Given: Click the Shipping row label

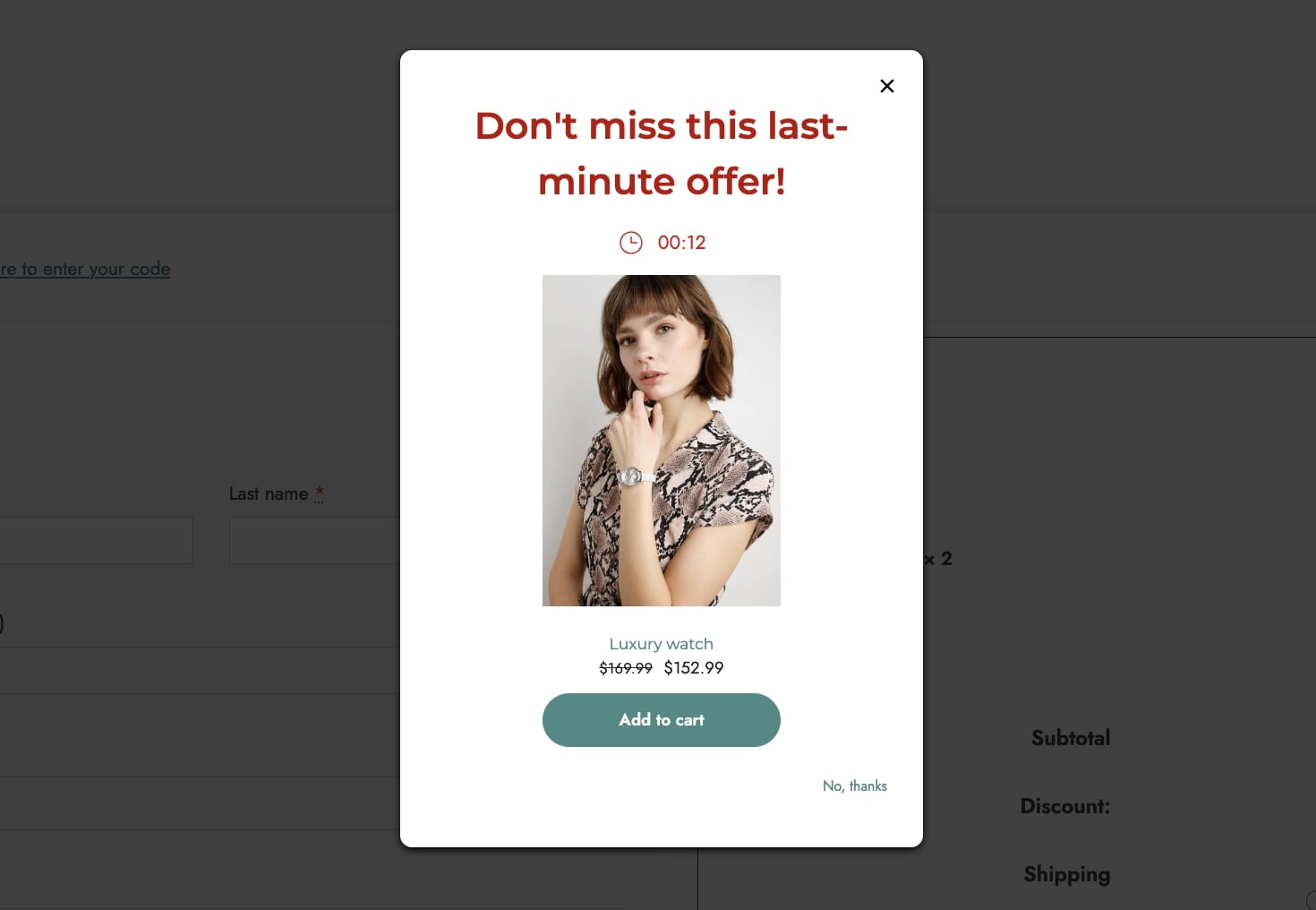Looking at the screenshot, I should (x=1067, y=874).
